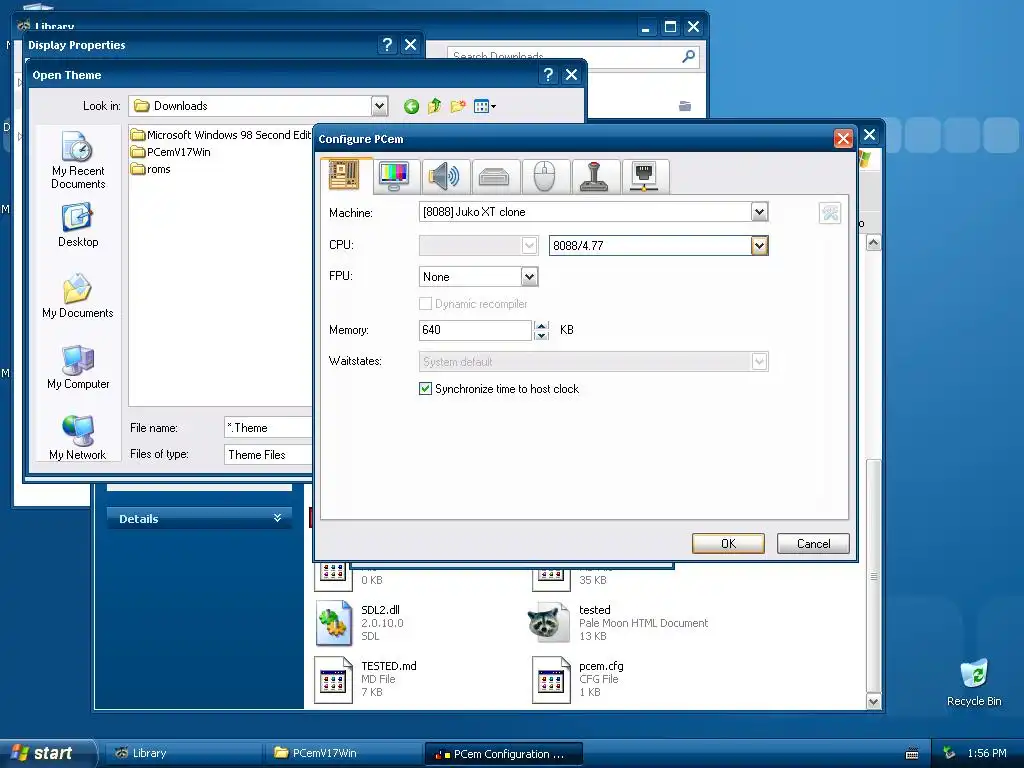Switch to the mouse settings tab
This screenshot has height=768, width=1024.
[x=544, y=176]
